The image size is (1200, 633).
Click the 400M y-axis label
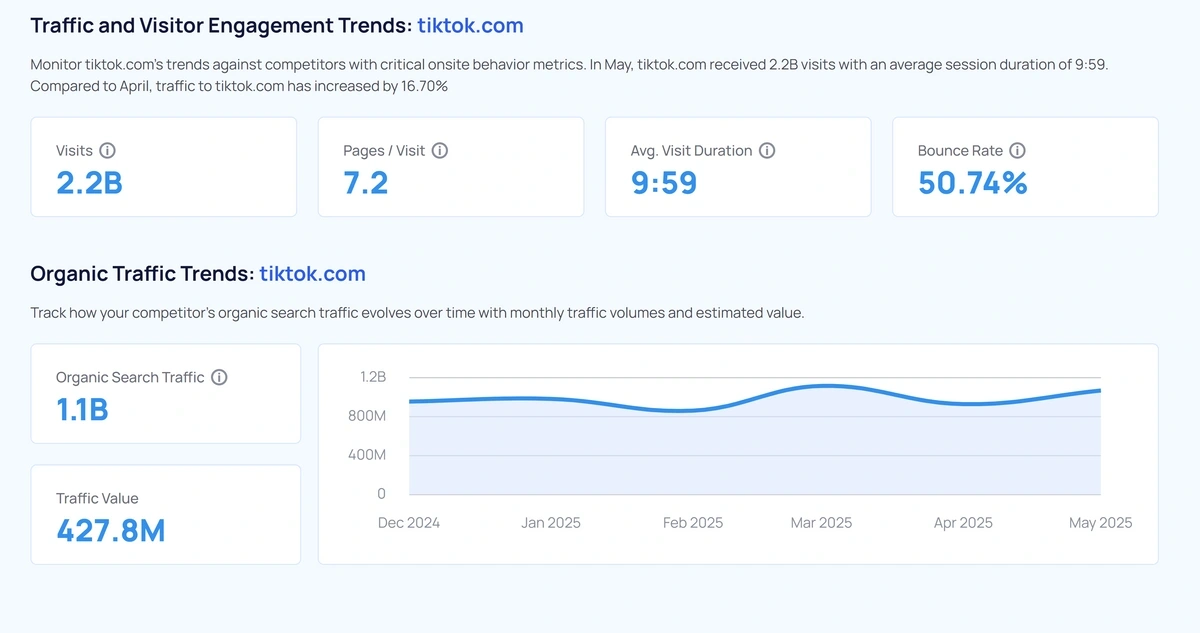(x=367, y=455)
